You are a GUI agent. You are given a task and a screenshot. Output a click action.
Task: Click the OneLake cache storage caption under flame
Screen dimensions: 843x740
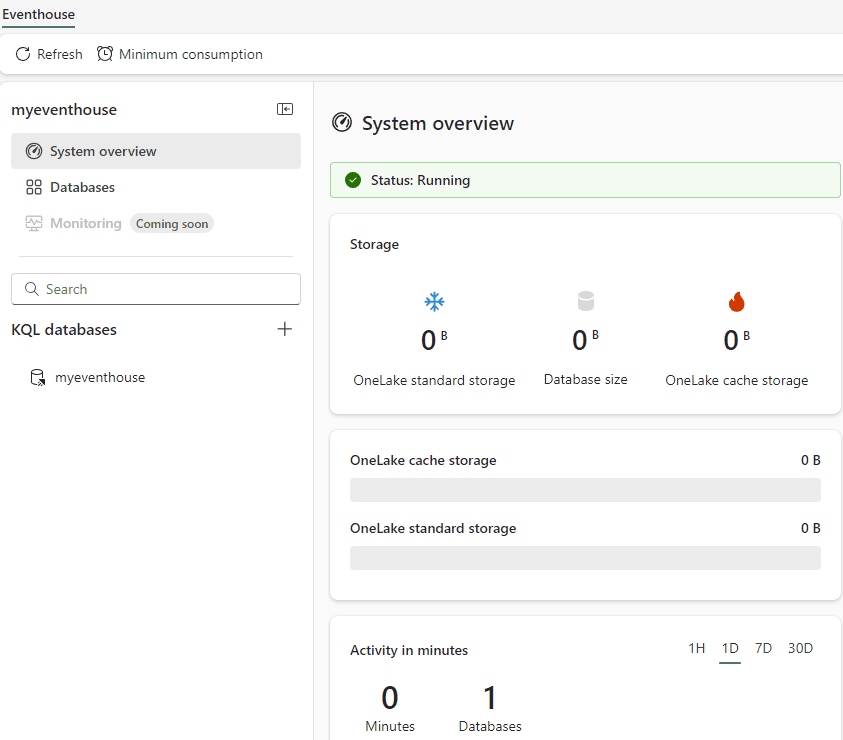(x=737, y=380)
